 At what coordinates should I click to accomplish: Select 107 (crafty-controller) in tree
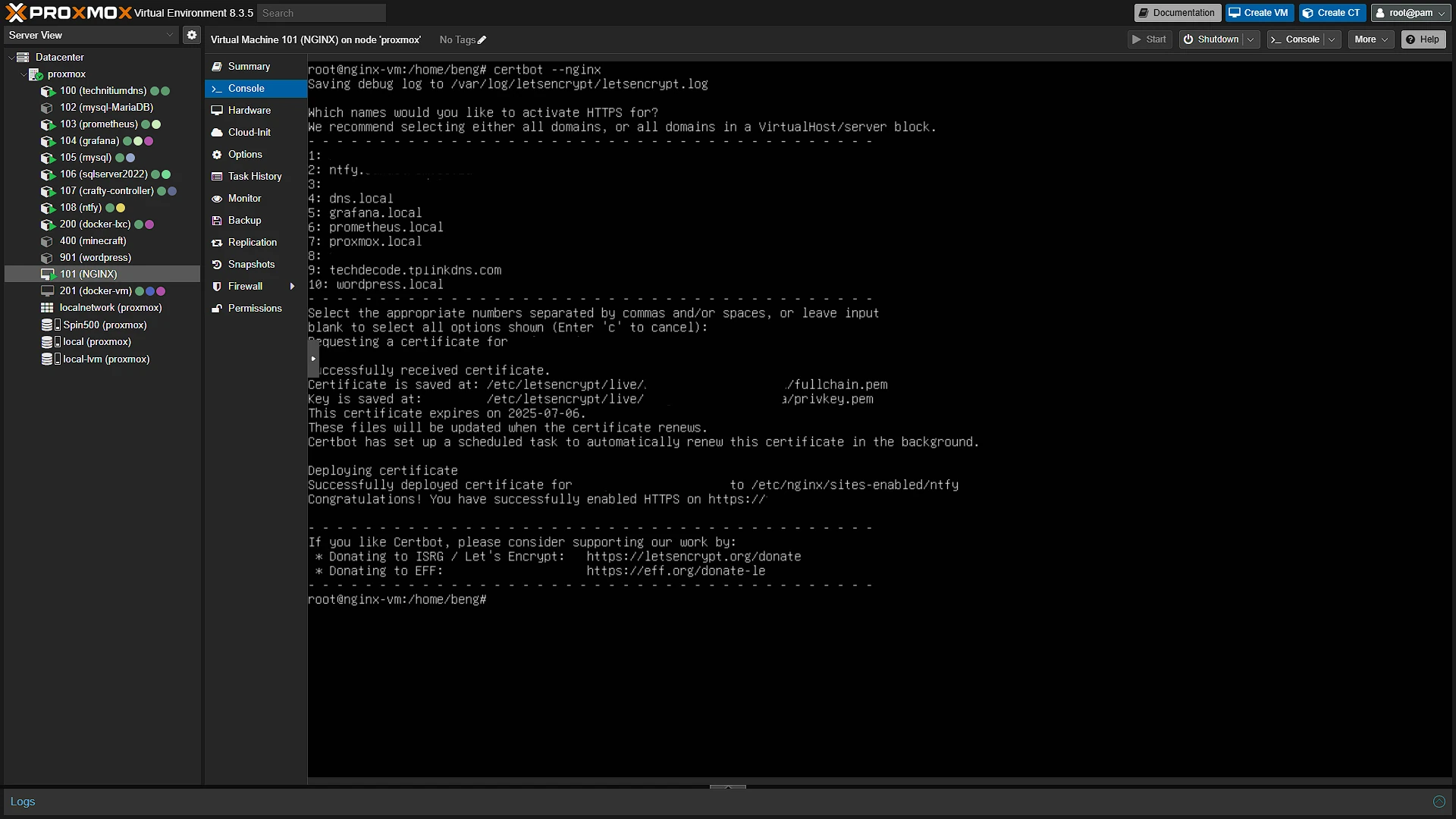(x=102, y=191)
